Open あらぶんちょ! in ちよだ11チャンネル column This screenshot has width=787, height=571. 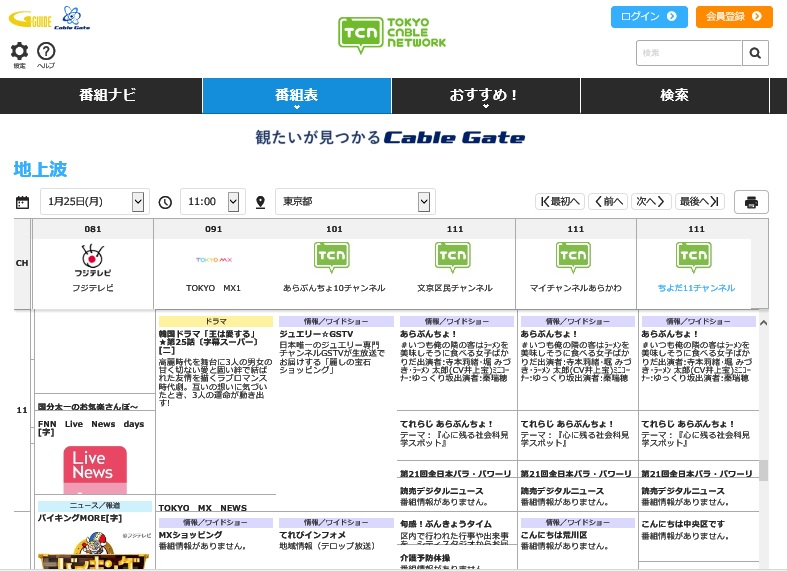coord(670,334)
